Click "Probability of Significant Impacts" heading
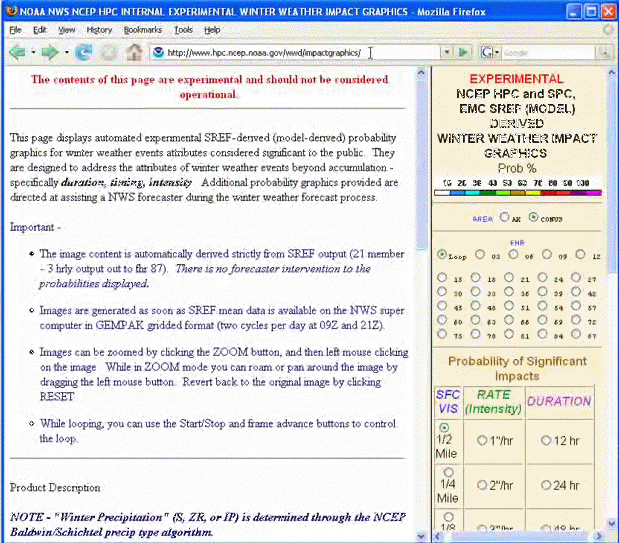Screen dimensions: 619x543 tap(517, 368)
